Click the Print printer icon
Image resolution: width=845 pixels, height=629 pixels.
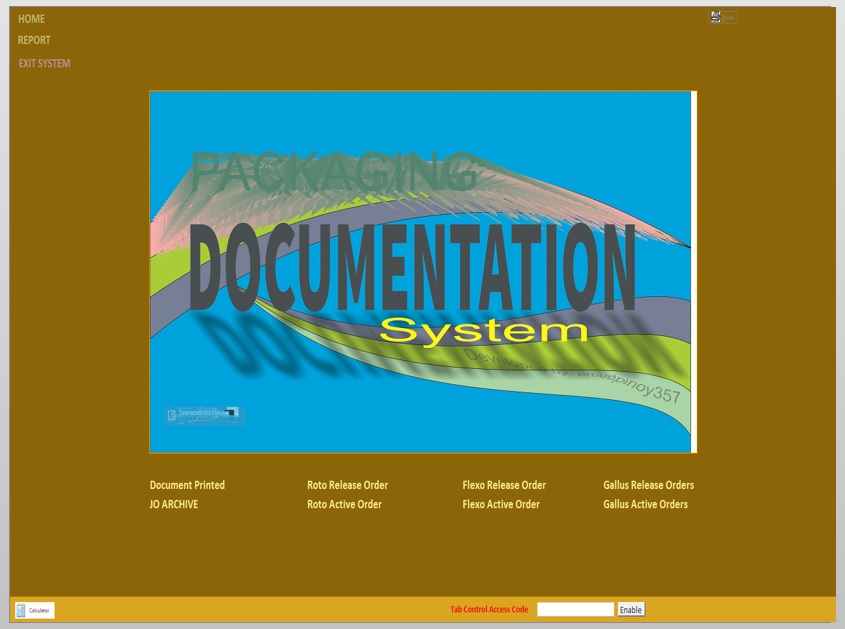pyautogui.click(x=716, y=17)
